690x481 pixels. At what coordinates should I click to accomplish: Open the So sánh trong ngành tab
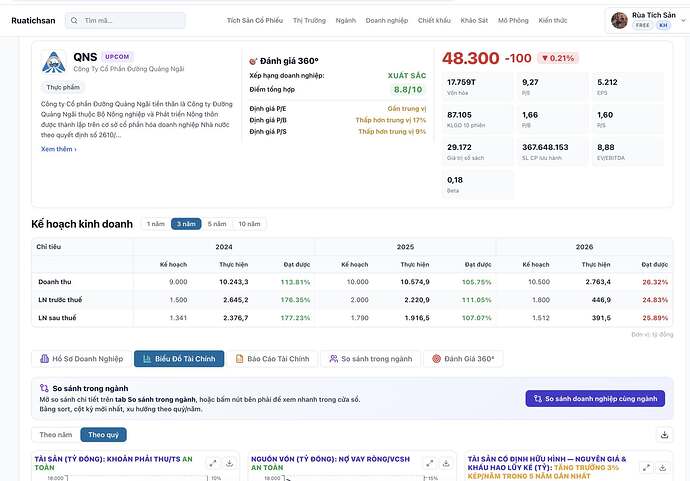(371, 359)
